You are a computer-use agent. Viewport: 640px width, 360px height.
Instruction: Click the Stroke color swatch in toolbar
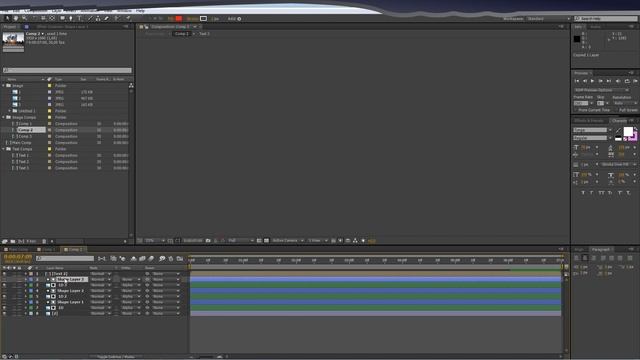(x=203, y=18)
